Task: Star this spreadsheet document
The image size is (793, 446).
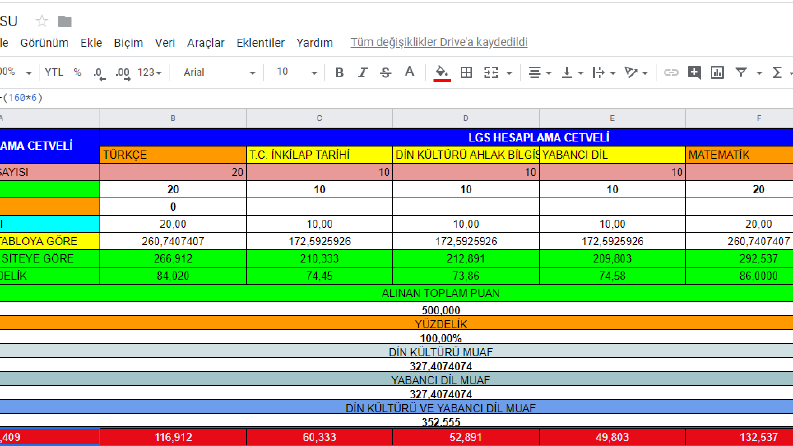Action: coord(41,21)
